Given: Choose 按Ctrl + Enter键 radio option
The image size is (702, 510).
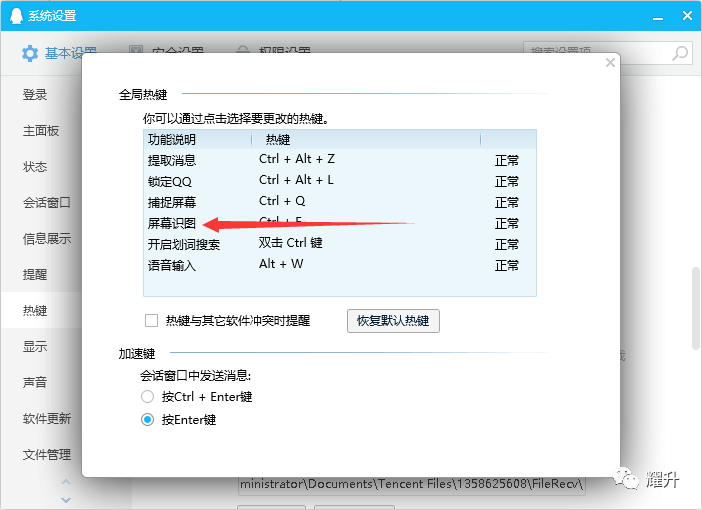Looking at the screenshot, I should [147, 397].
